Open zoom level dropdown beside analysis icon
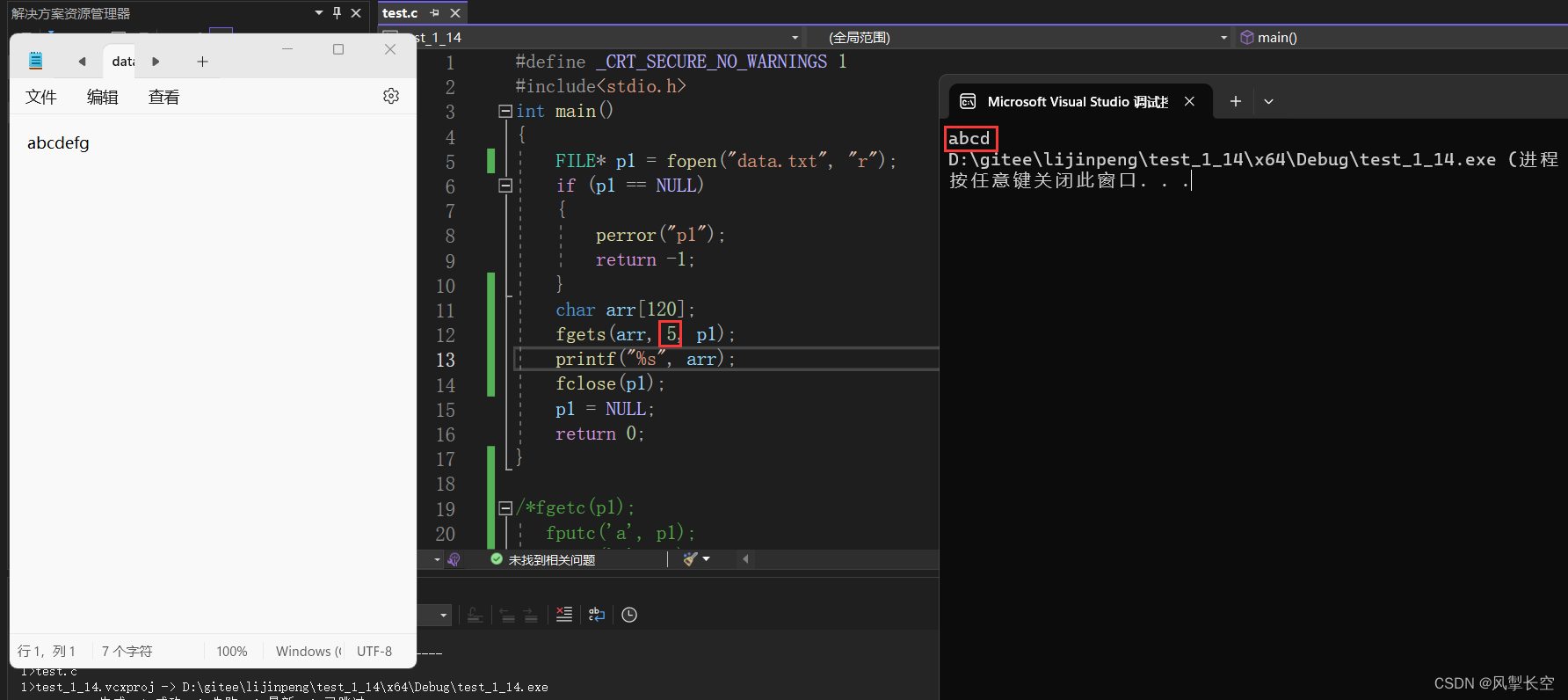 (x=437, y=559)
